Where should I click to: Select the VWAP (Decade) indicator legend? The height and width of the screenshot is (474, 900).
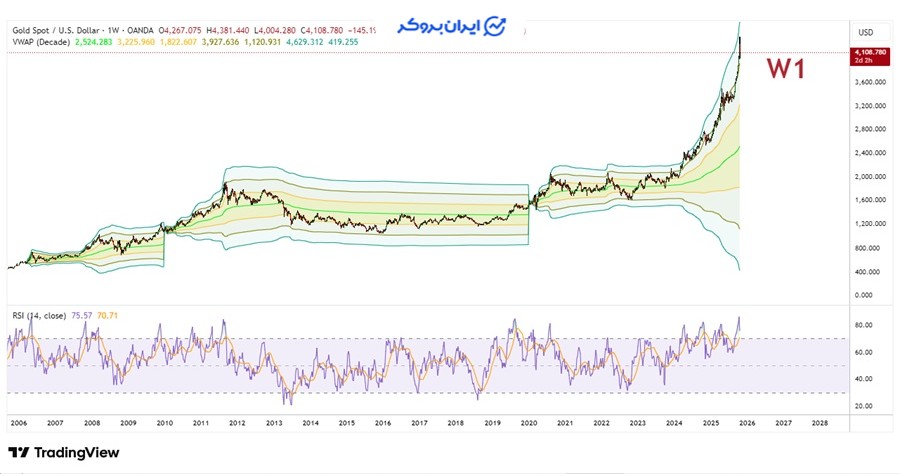[x=40, y=44]
